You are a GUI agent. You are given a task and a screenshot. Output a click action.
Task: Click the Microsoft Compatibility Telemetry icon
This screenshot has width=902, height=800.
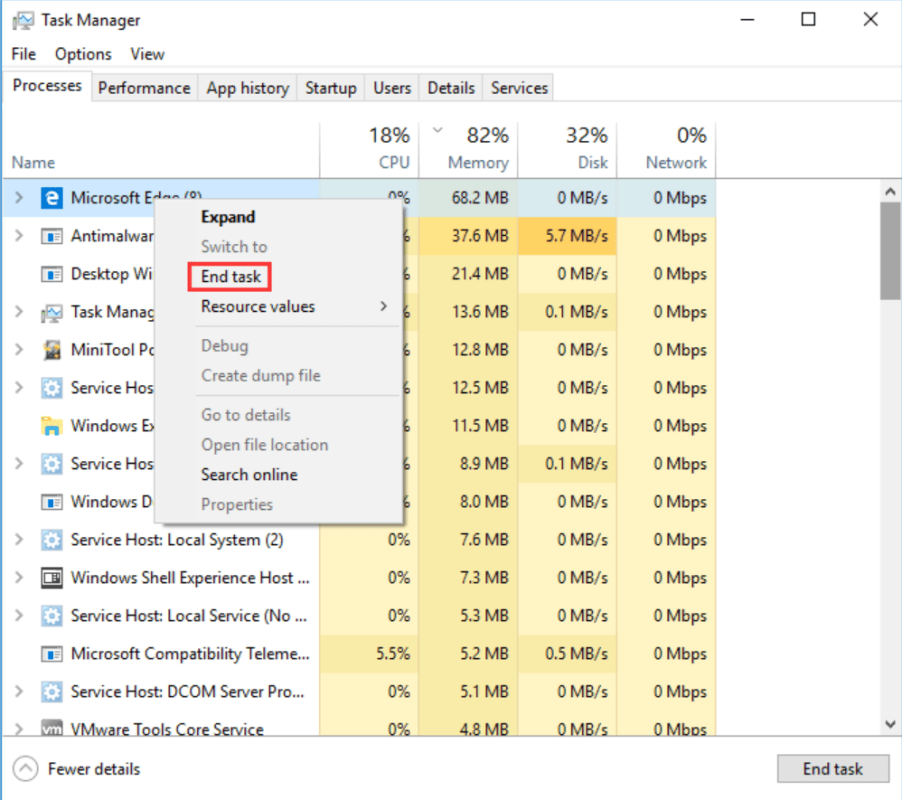[52, 653]
